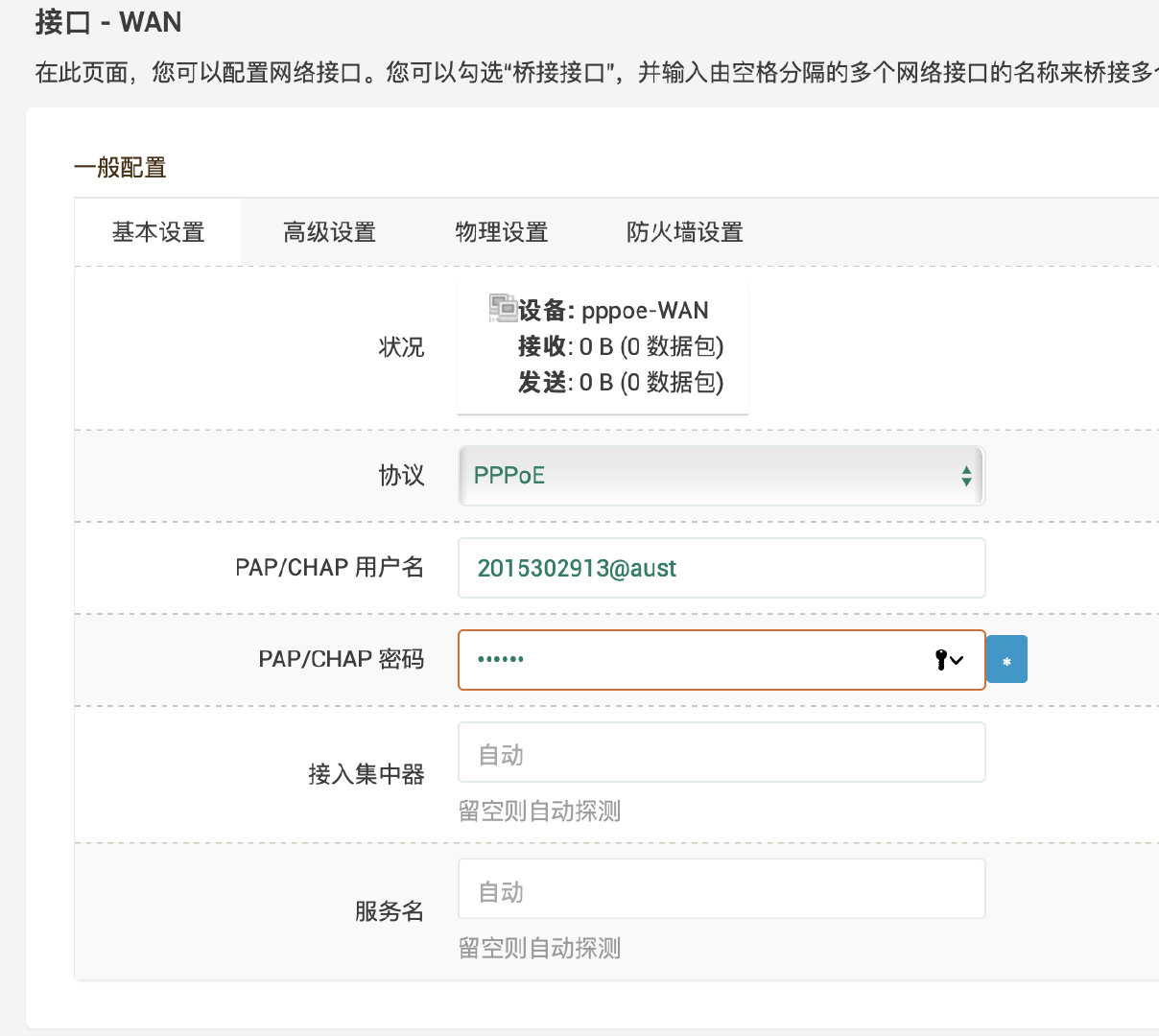Image resolution: width=1159 pixels, height=1036 pixels.
Task: Click the 一般配置 section heading
Action: point(120,168)
